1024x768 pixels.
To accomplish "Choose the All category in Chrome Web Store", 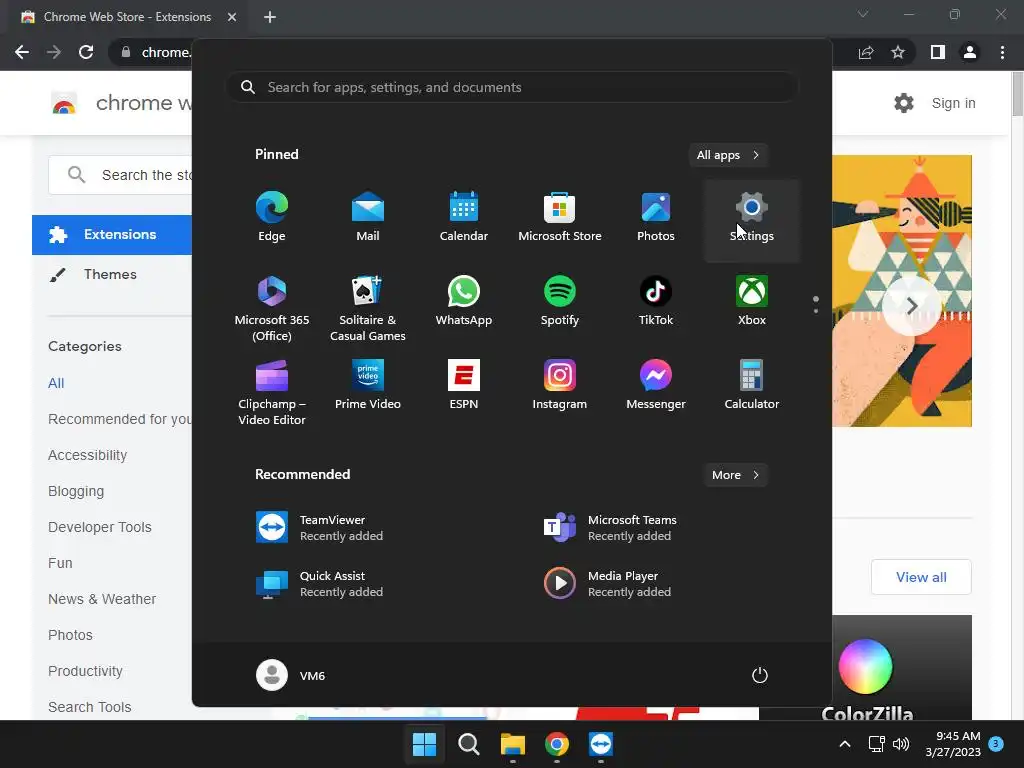I will click(x=56, y=383).
